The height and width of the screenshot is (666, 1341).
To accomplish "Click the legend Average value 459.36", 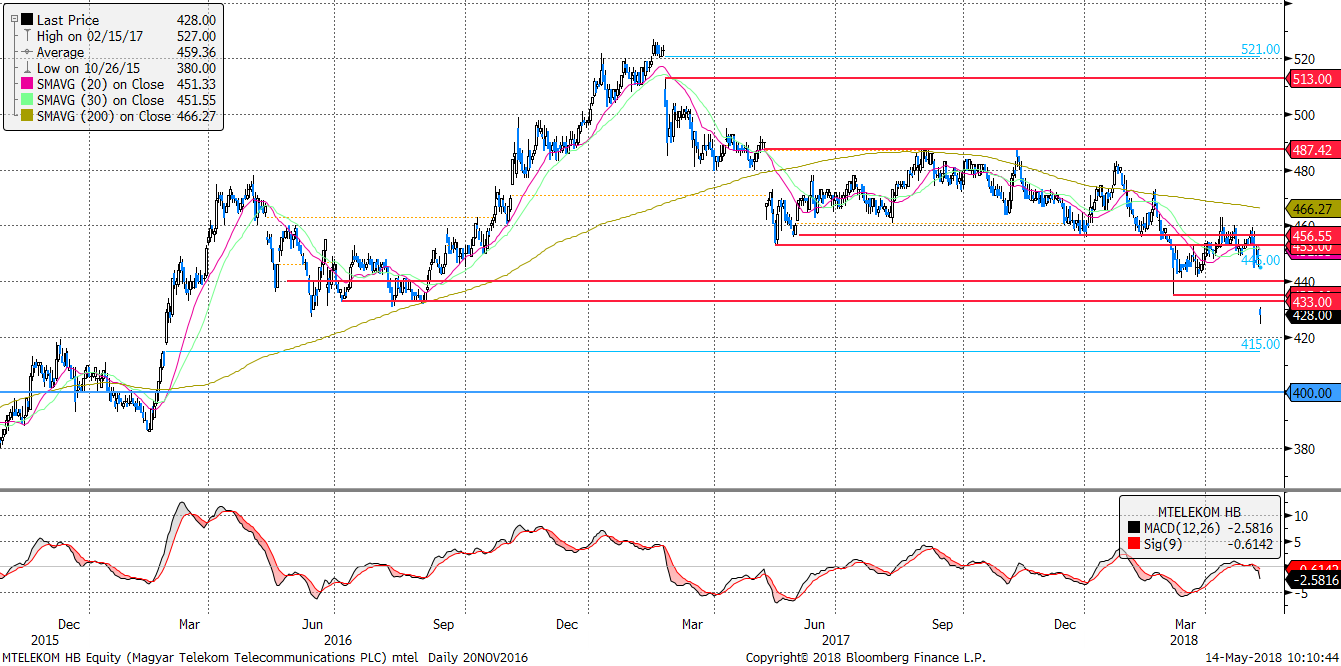I will coord(196,52).
